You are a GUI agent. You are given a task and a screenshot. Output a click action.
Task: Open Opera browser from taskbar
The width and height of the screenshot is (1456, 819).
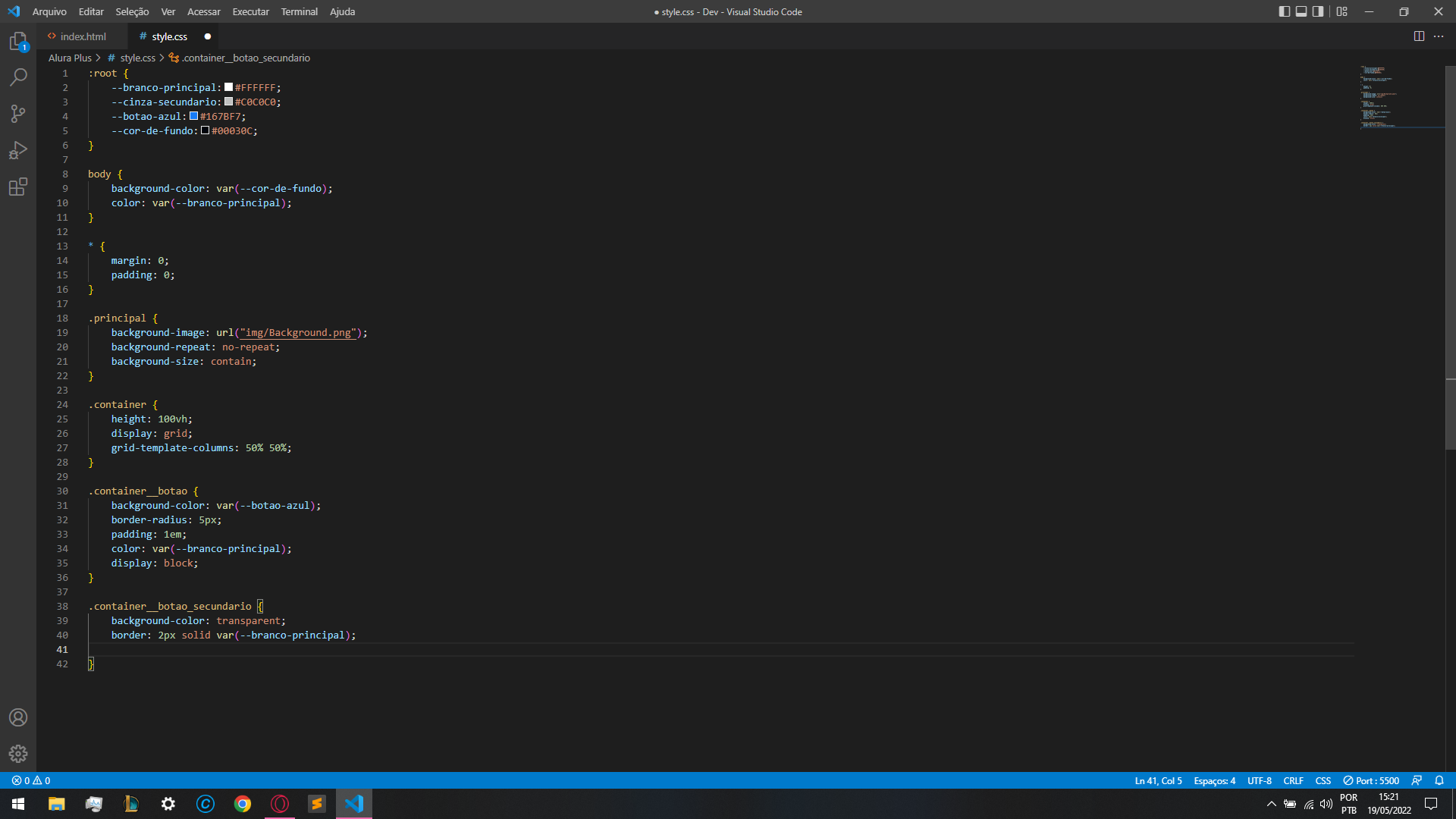280,804
